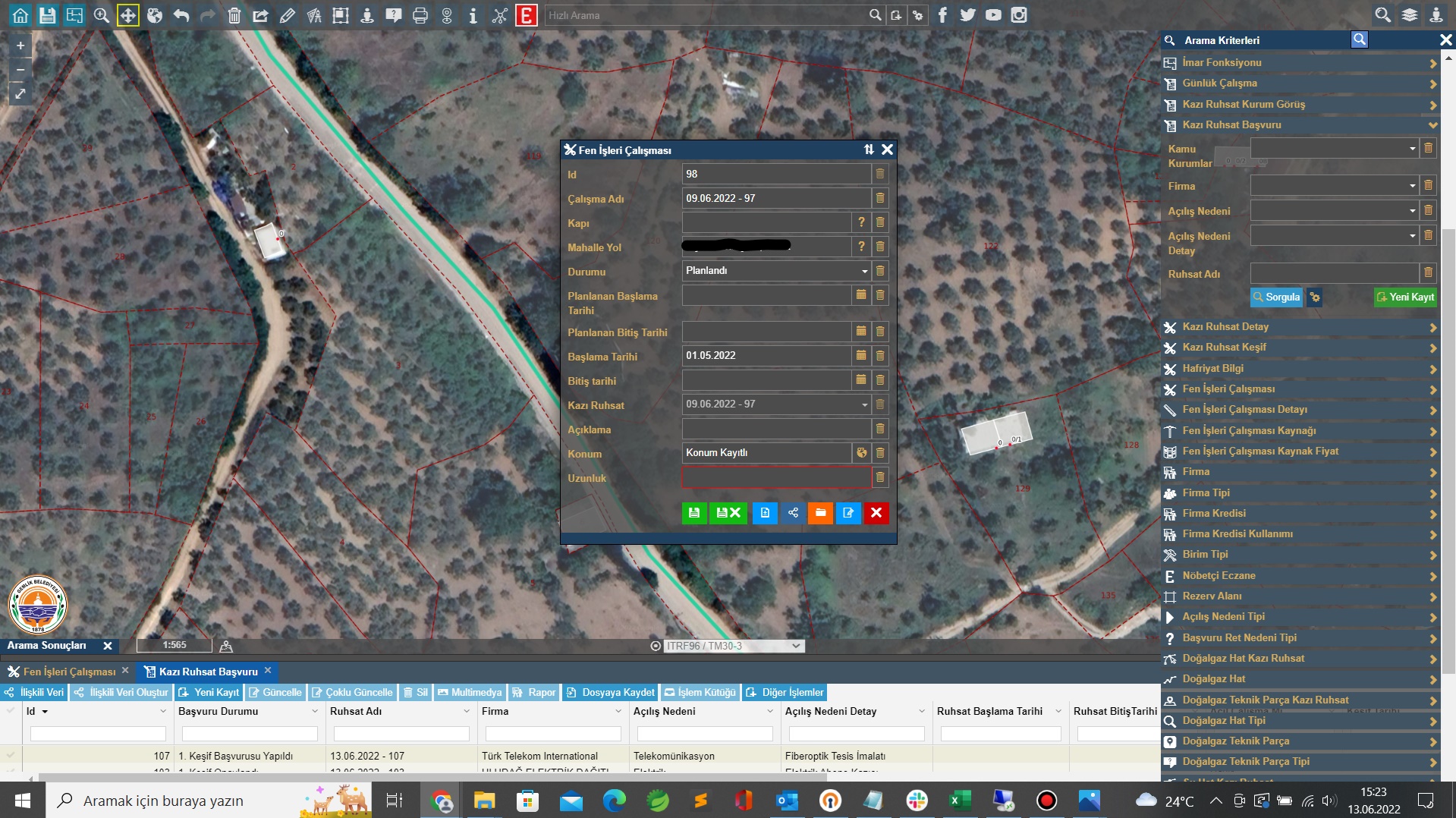Select the pan (move) map tool
The height and width of the screenshot is (818, 1456).
[x=127, y=15]
